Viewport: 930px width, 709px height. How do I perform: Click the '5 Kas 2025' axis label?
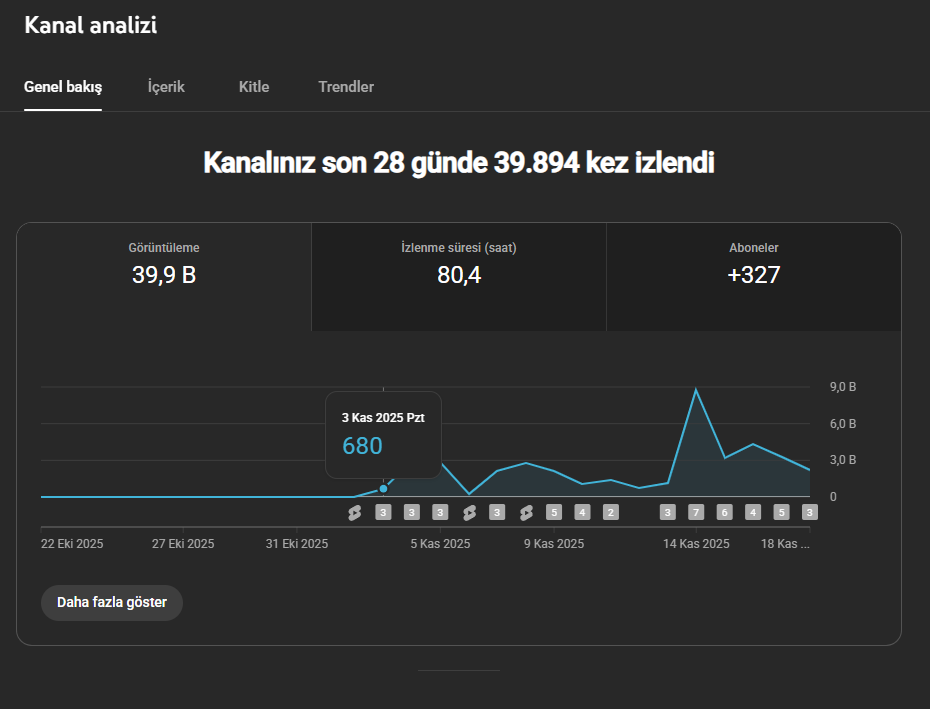coord(440,544)
